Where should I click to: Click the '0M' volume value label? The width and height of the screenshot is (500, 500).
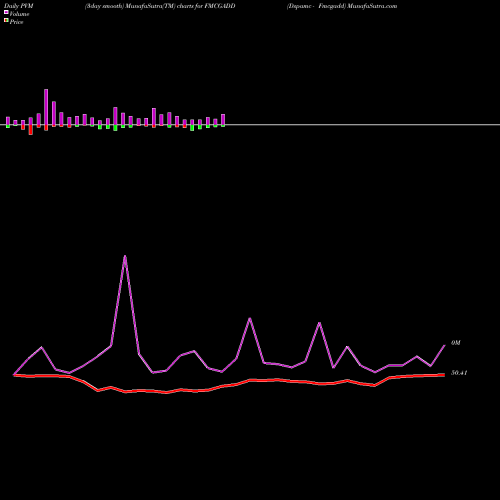pyautogui.click(x=456, y=343)
